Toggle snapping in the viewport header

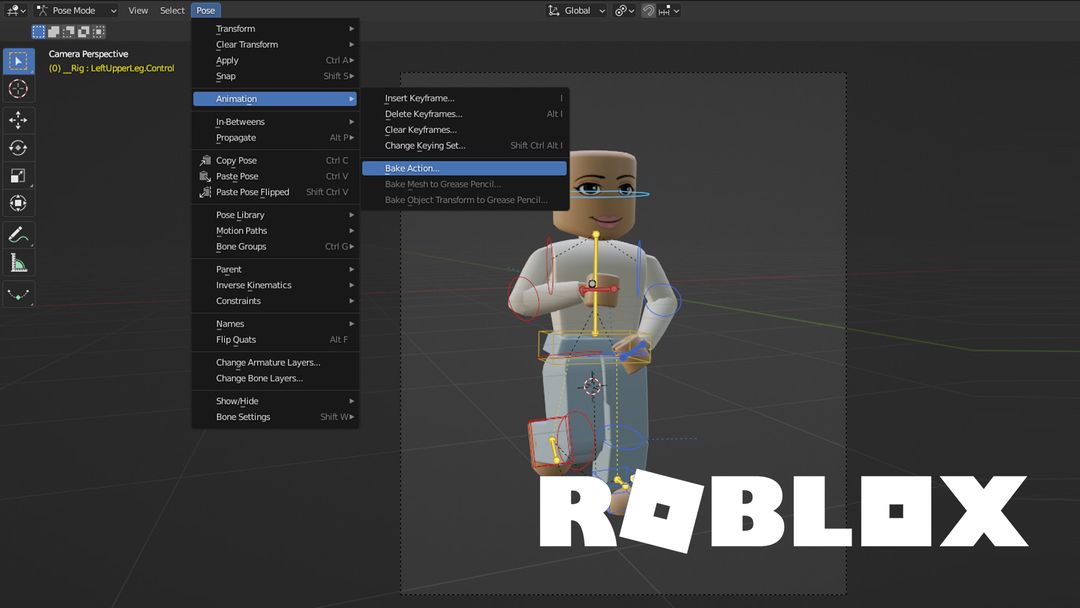[649, 10]
